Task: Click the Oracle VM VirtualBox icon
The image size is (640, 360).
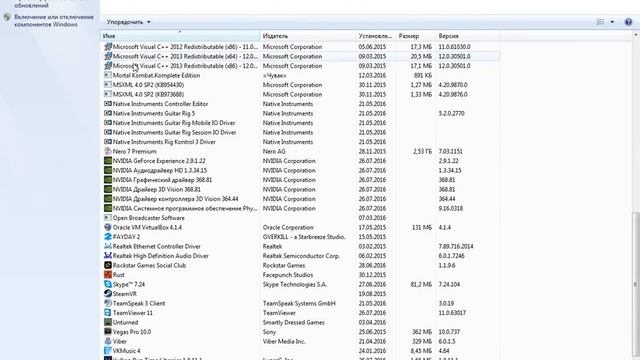Action: click(108, 227)
